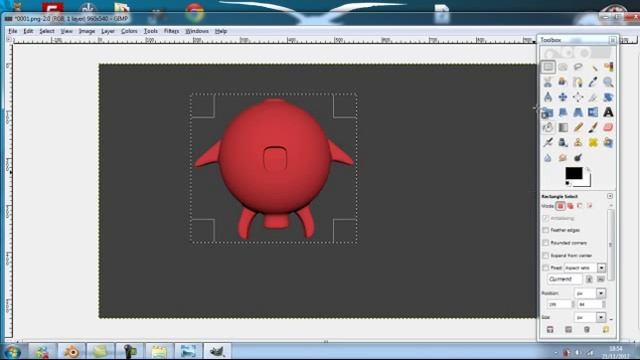640x360 pixels.
Task: Select the Flip tool
Action: click(x=593, y=112)
